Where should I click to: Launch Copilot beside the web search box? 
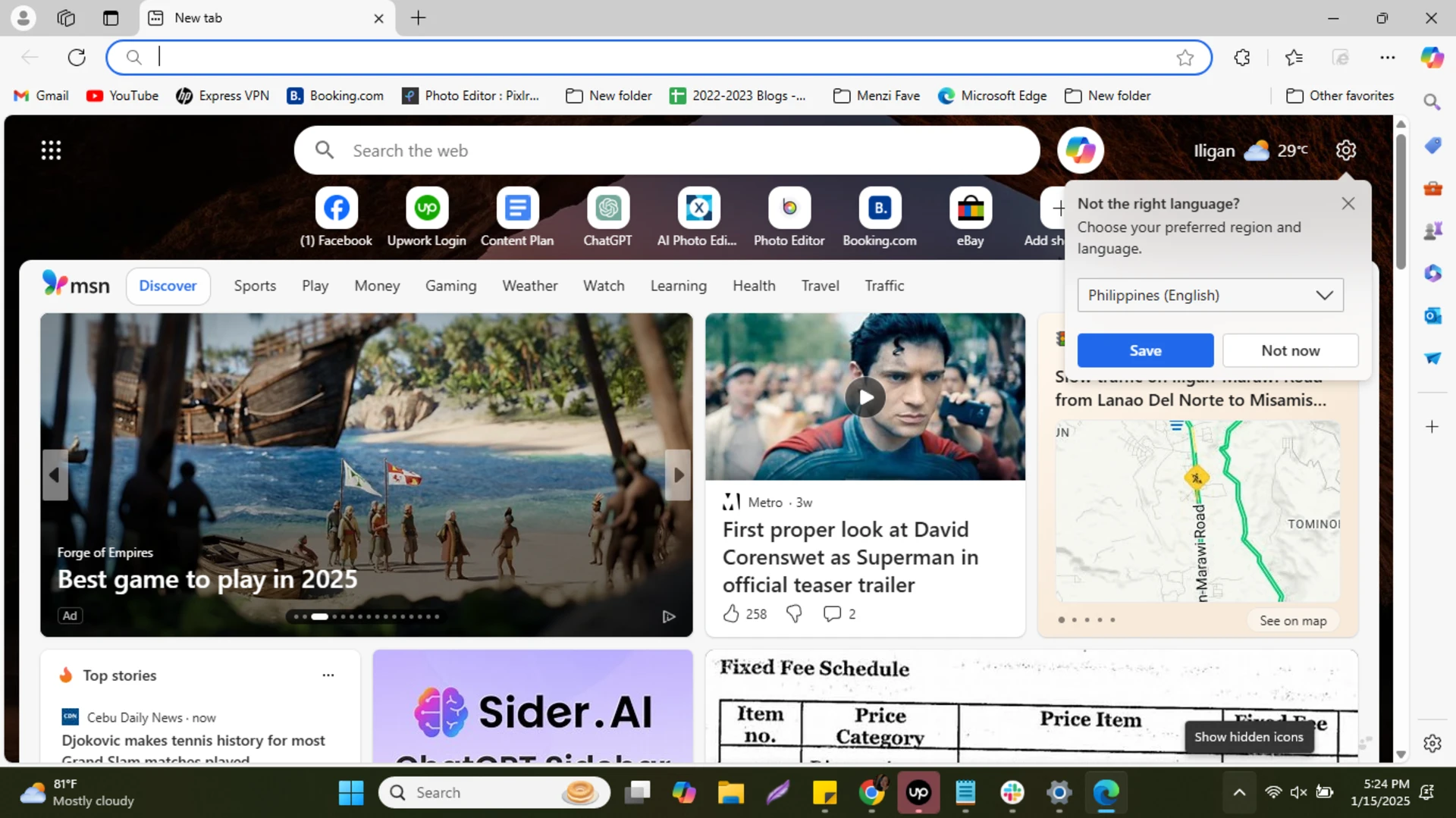pos(1080,150)
